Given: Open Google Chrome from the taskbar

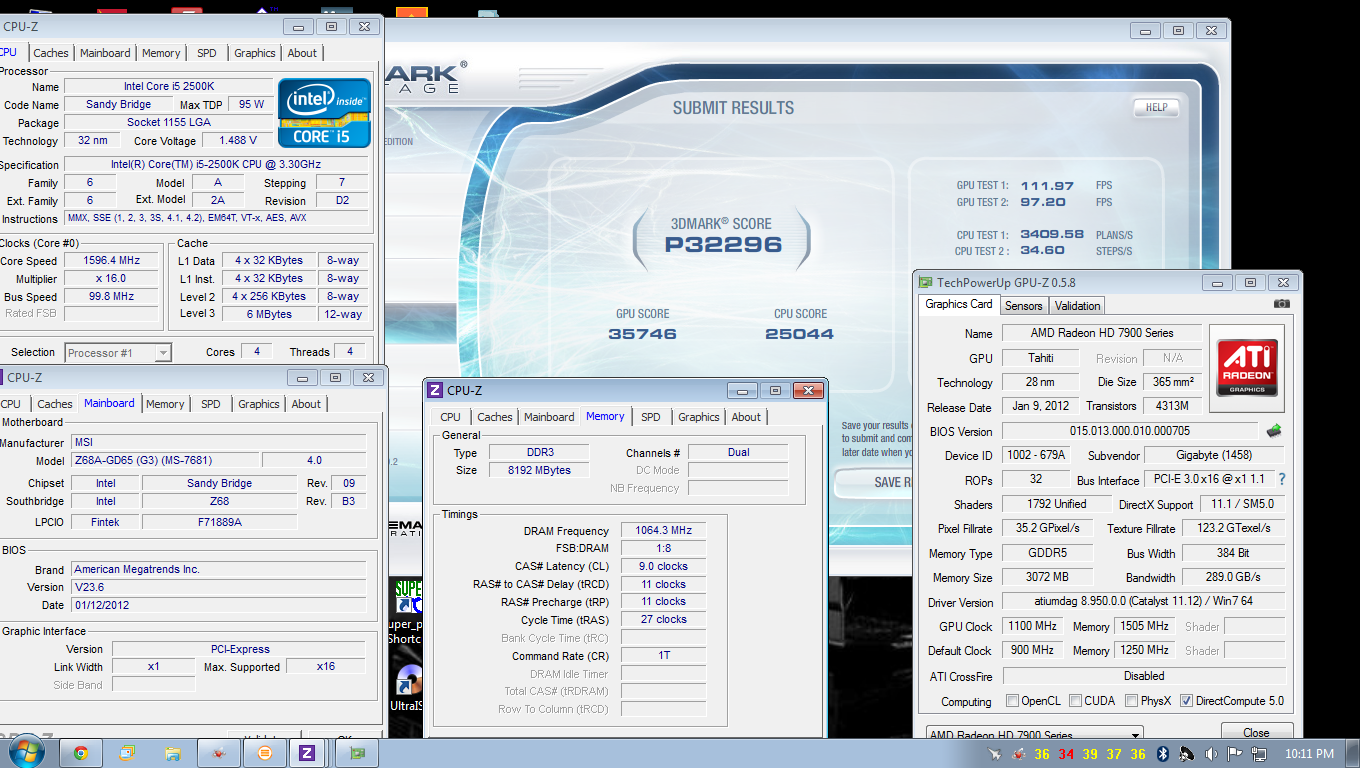Looking at the screenshot, I should point(80,753).
